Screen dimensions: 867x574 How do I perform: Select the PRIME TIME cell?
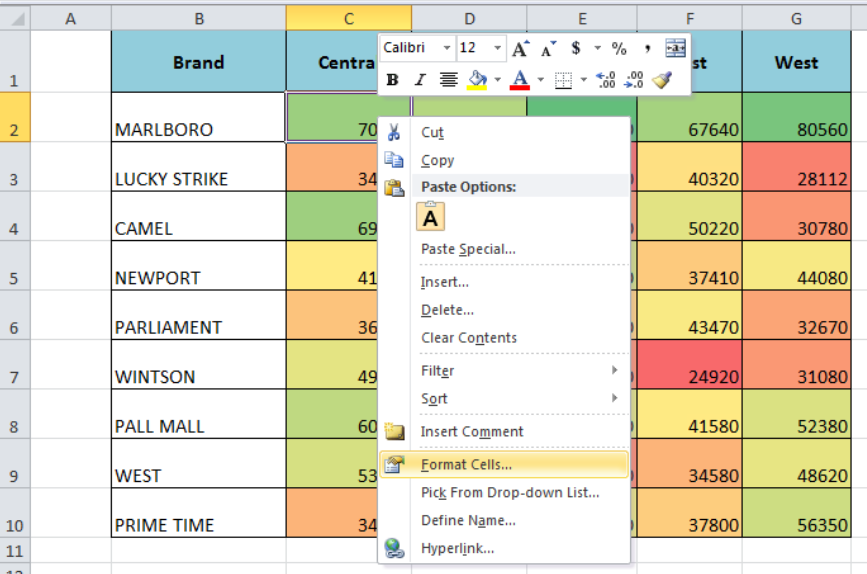coord(199,513)
